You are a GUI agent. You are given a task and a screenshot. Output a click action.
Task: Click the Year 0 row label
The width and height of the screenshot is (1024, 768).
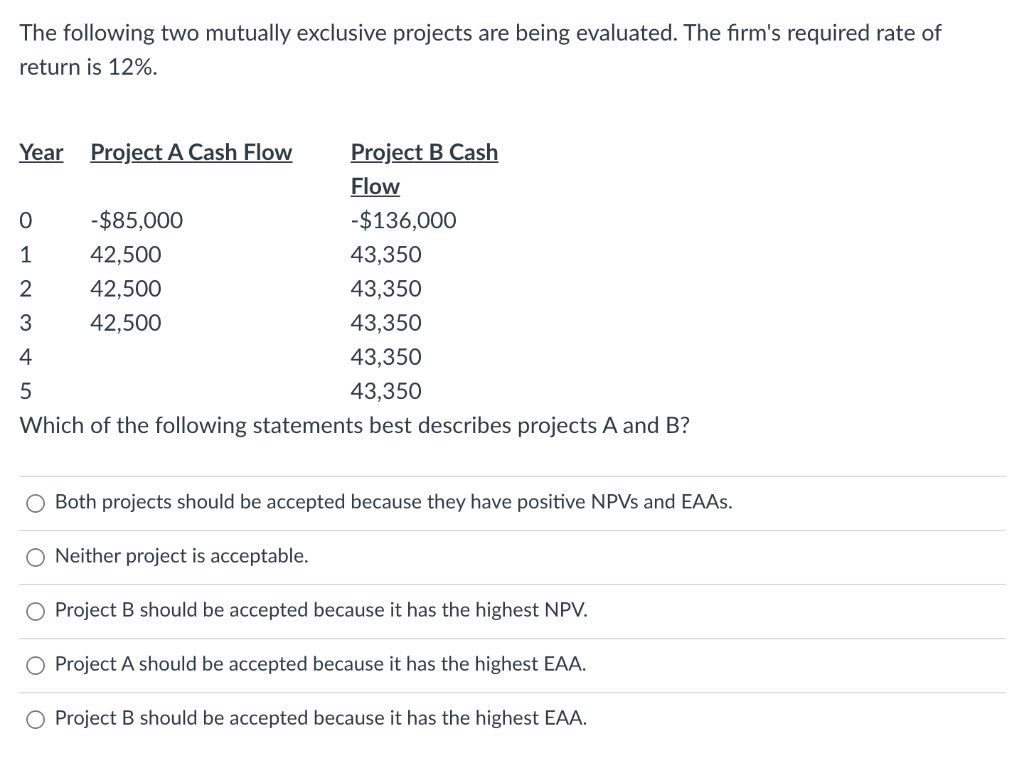(24, 220)
